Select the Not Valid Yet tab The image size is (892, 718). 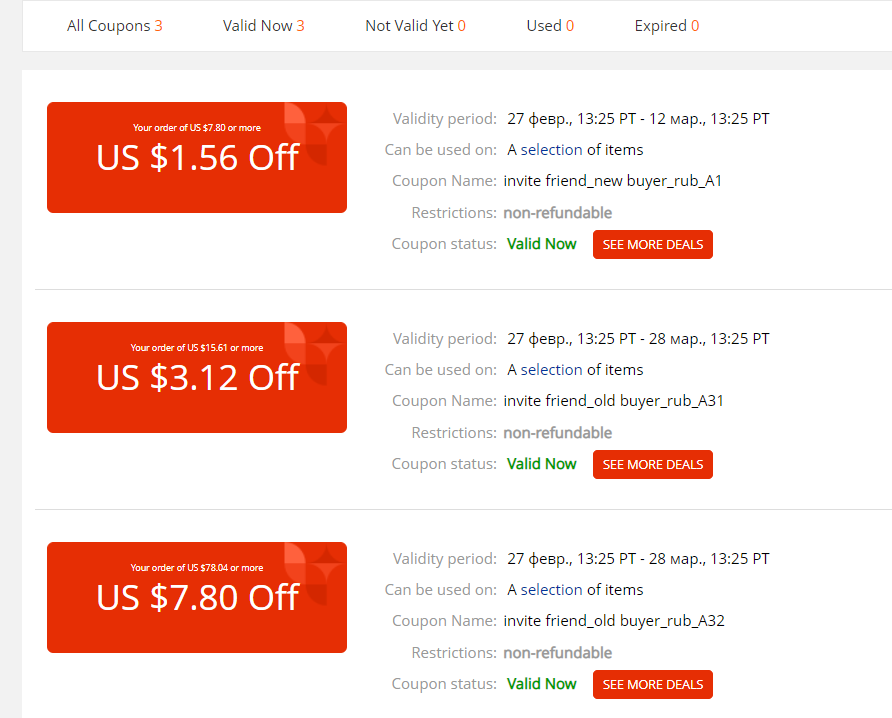pyautogui.click(x=415, y=26)
